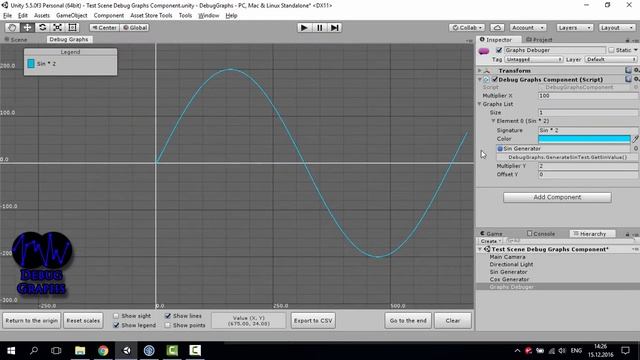Toggle Global handle rotation button
This screenshot has height=360, width=640.
[x=135, y=27]
